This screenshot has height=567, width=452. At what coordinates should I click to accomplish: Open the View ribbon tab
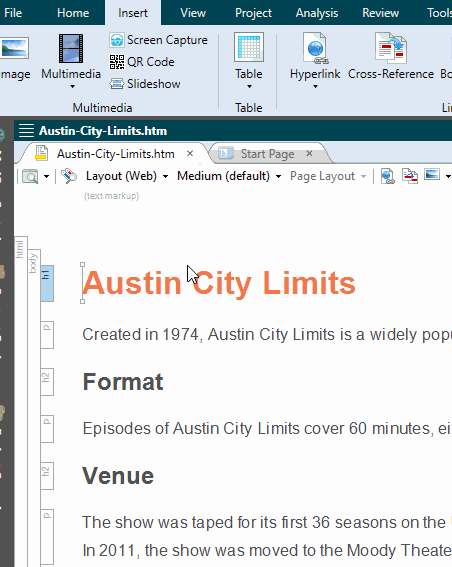coord(193,13)
